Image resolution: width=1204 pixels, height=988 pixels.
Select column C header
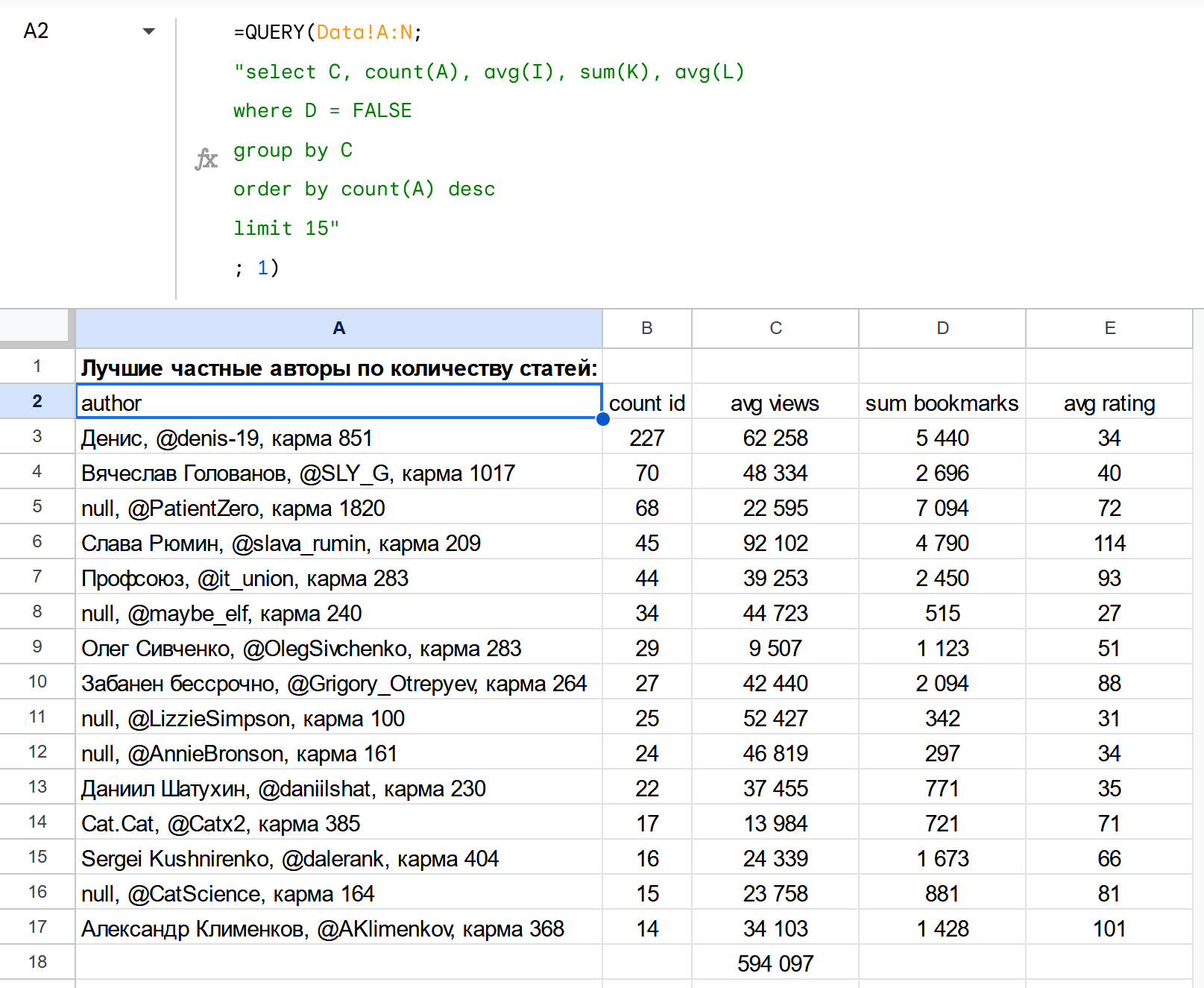(775, 328)
